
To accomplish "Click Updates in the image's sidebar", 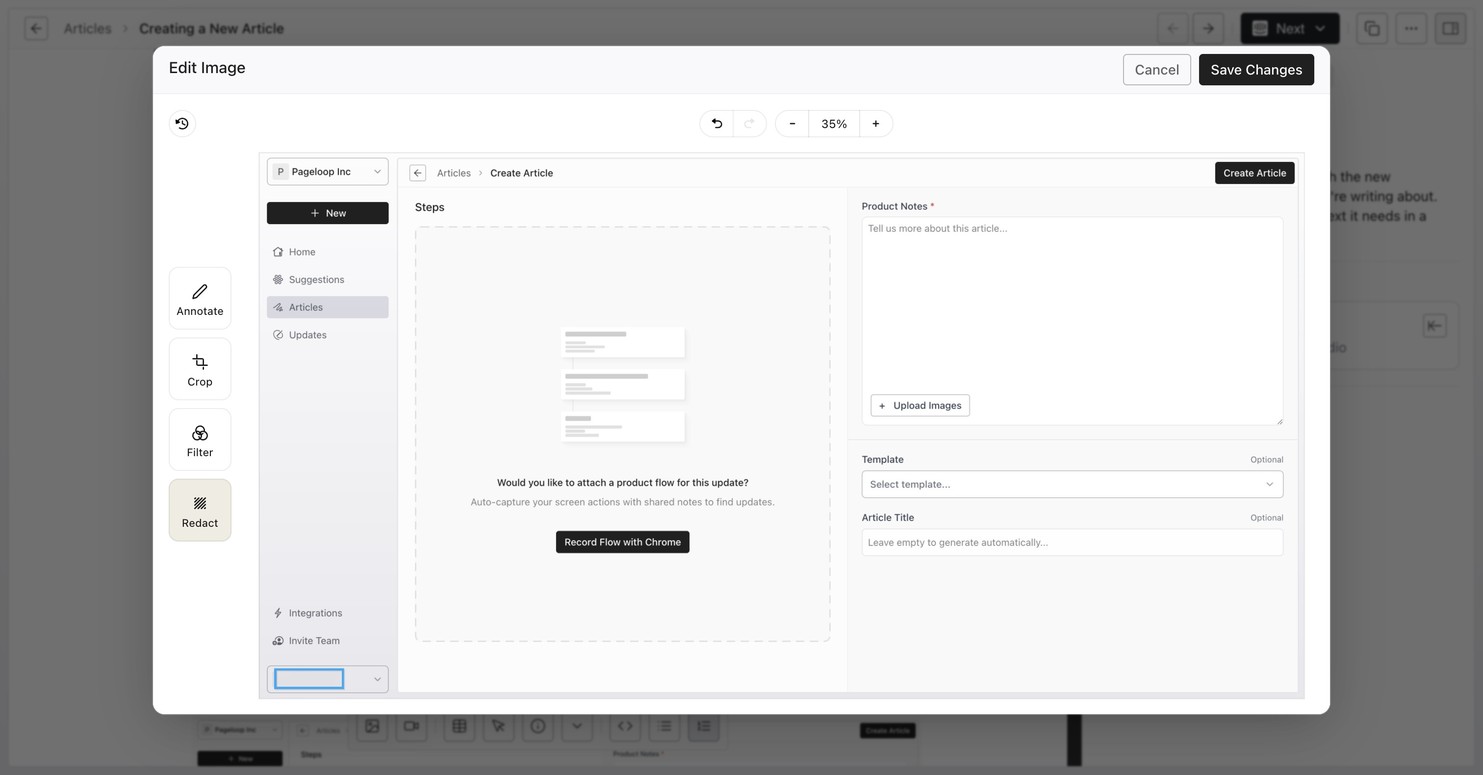I will pos(328,335).
